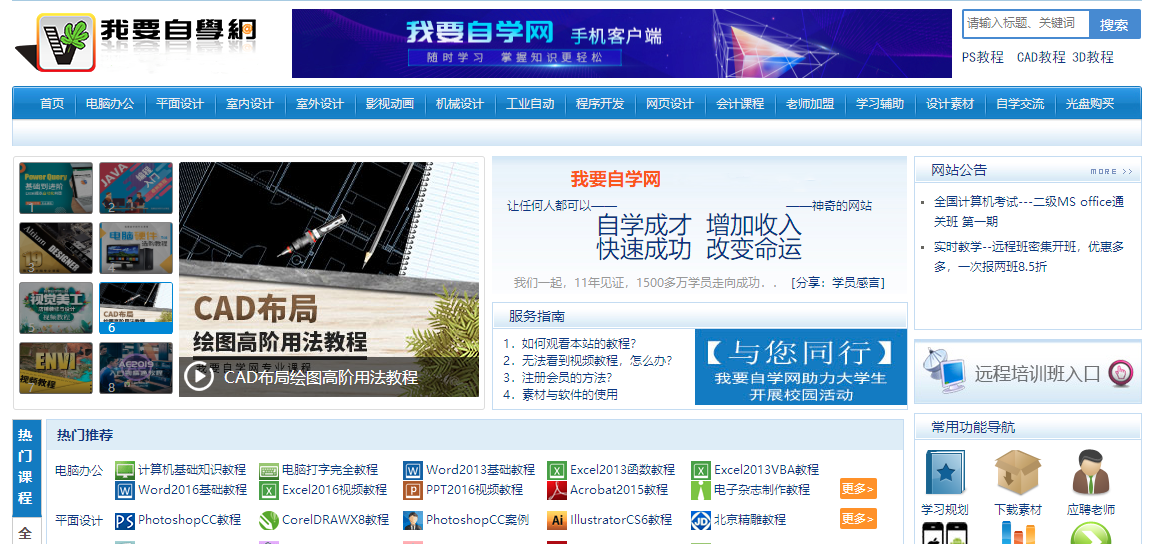Click the Acrobat PDF icon beside Acrobat2015教程
1150x544 pixels.
[x=558, y=490]
